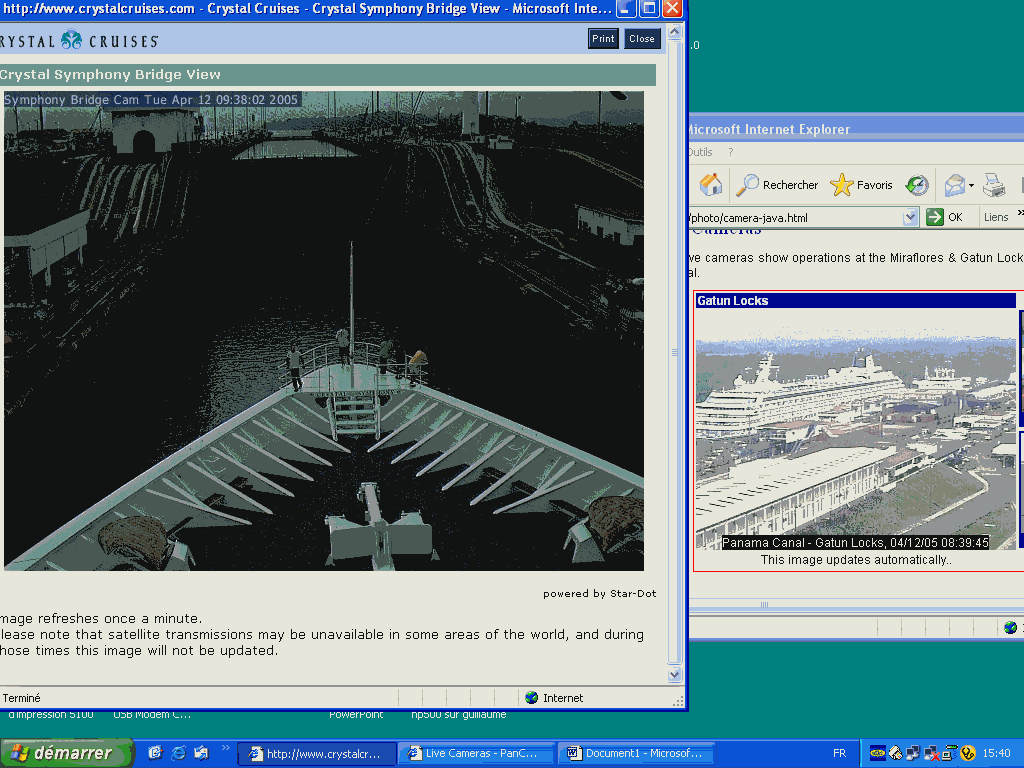1024x768 pixels.
Task: Click the Crystal Symphony Bridge View heading
Action: point(110,74)
